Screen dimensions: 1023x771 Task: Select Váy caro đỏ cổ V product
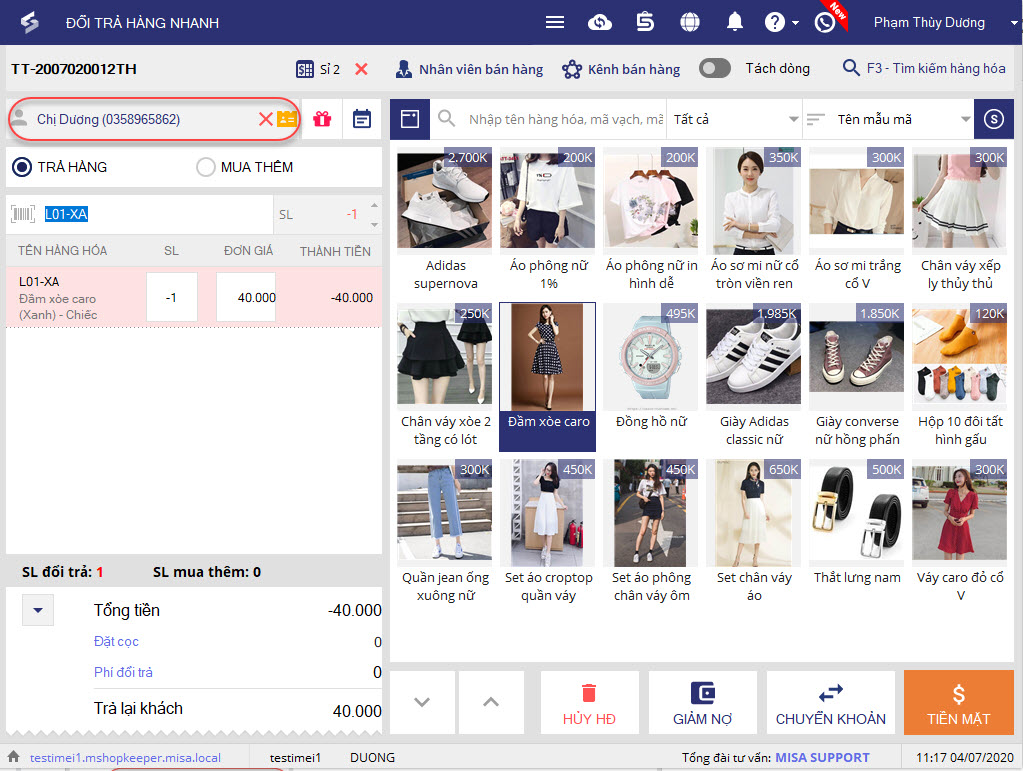[x=960, y=533]
